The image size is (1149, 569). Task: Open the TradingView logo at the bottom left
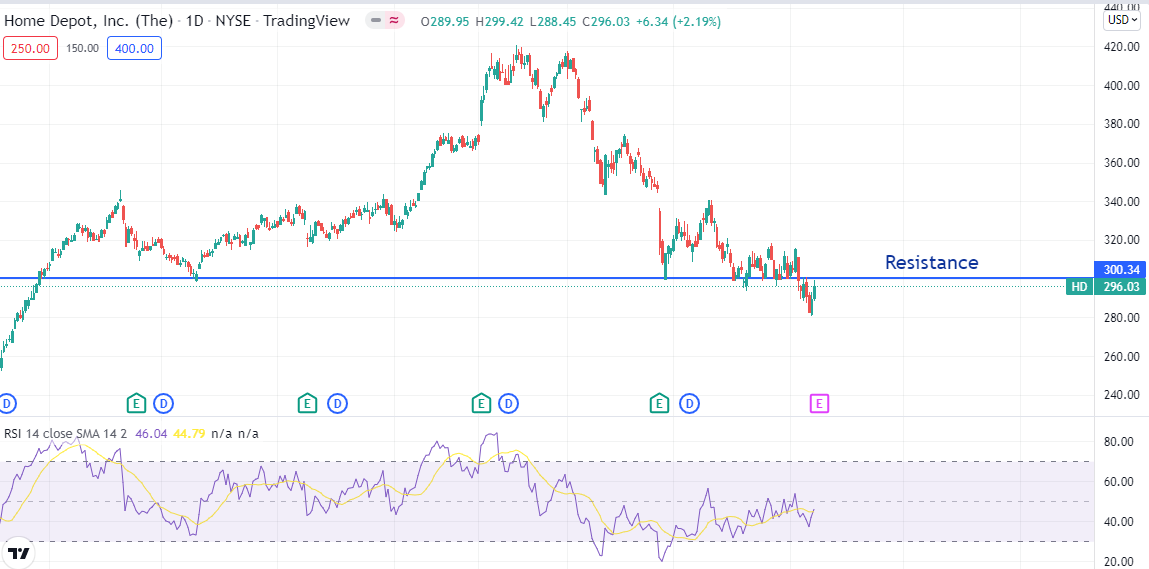18,552
